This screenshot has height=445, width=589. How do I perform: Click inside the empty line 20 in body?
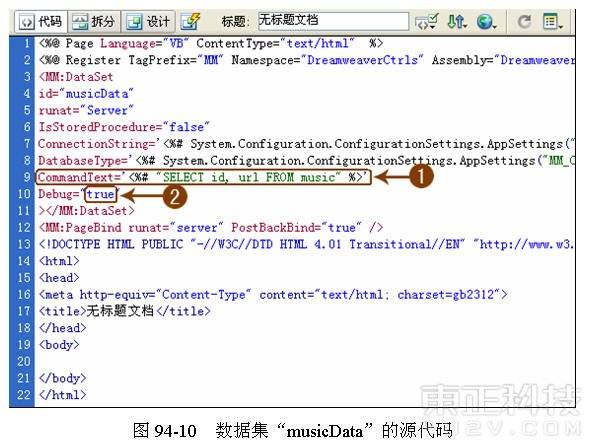point(301,362)
